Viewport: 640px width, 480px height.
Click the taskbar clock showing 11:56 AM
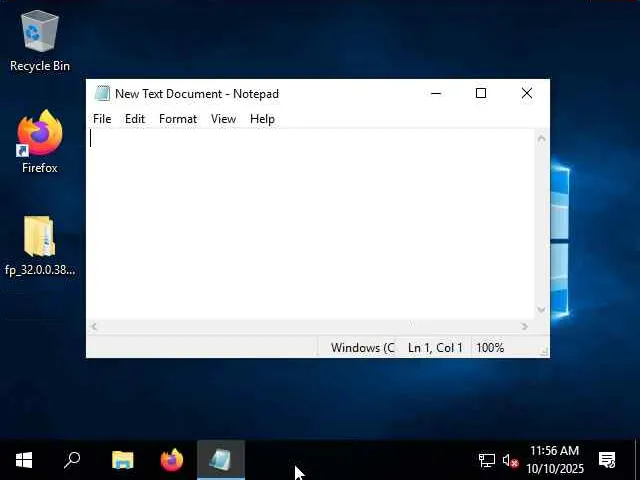[554, 460]
